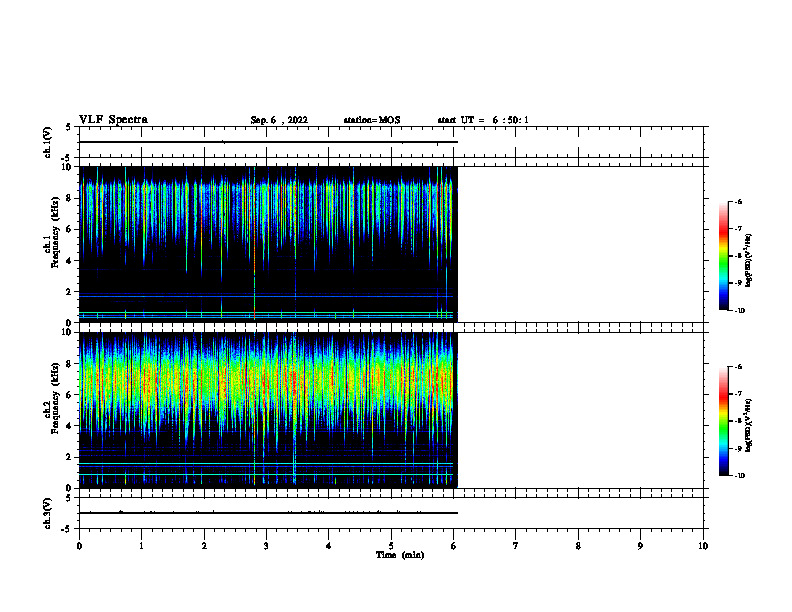Click time axis tick label "4"
This screenshot has height=612, width=792.
tap(329, 546)
